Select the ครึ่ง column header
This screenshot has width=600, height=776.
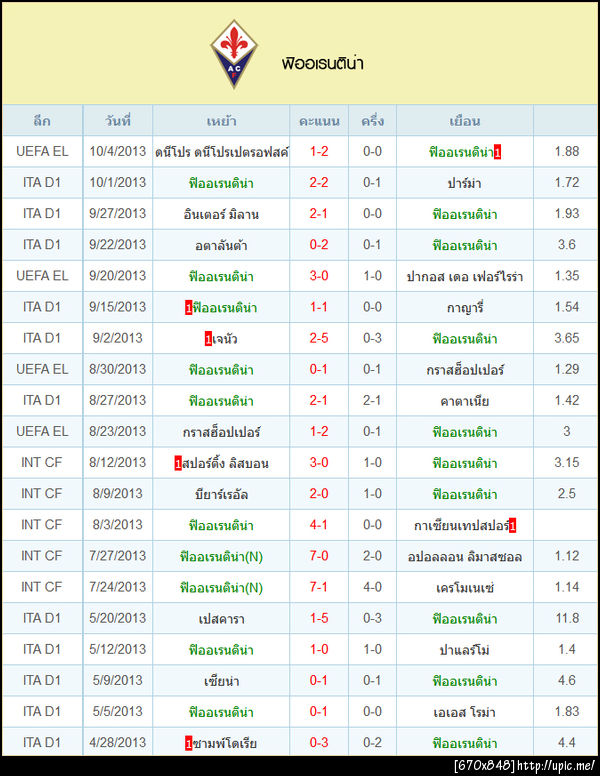coord(372,121)
